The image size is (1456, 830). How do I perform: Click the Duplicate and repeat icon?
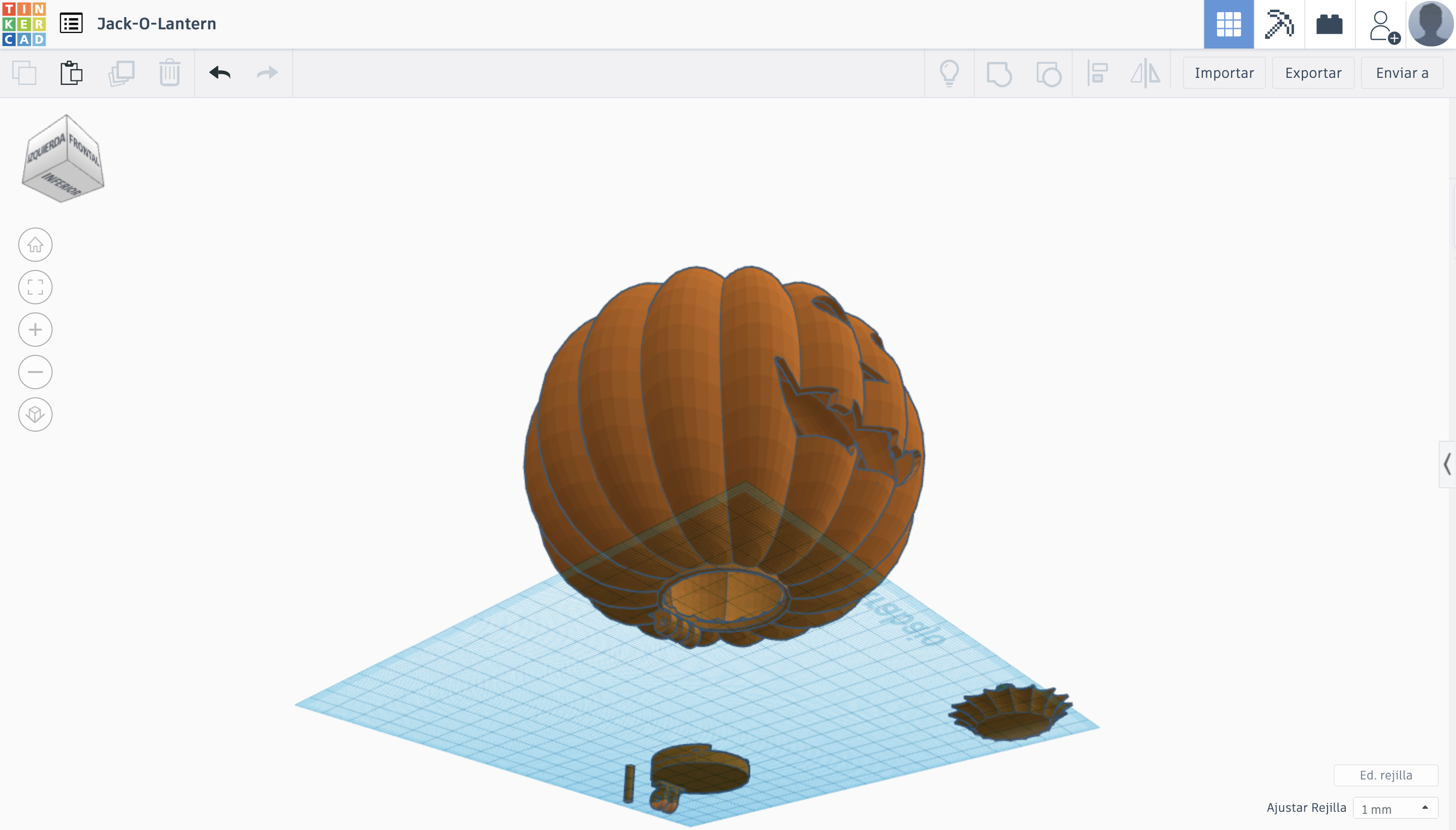(121, 73)
